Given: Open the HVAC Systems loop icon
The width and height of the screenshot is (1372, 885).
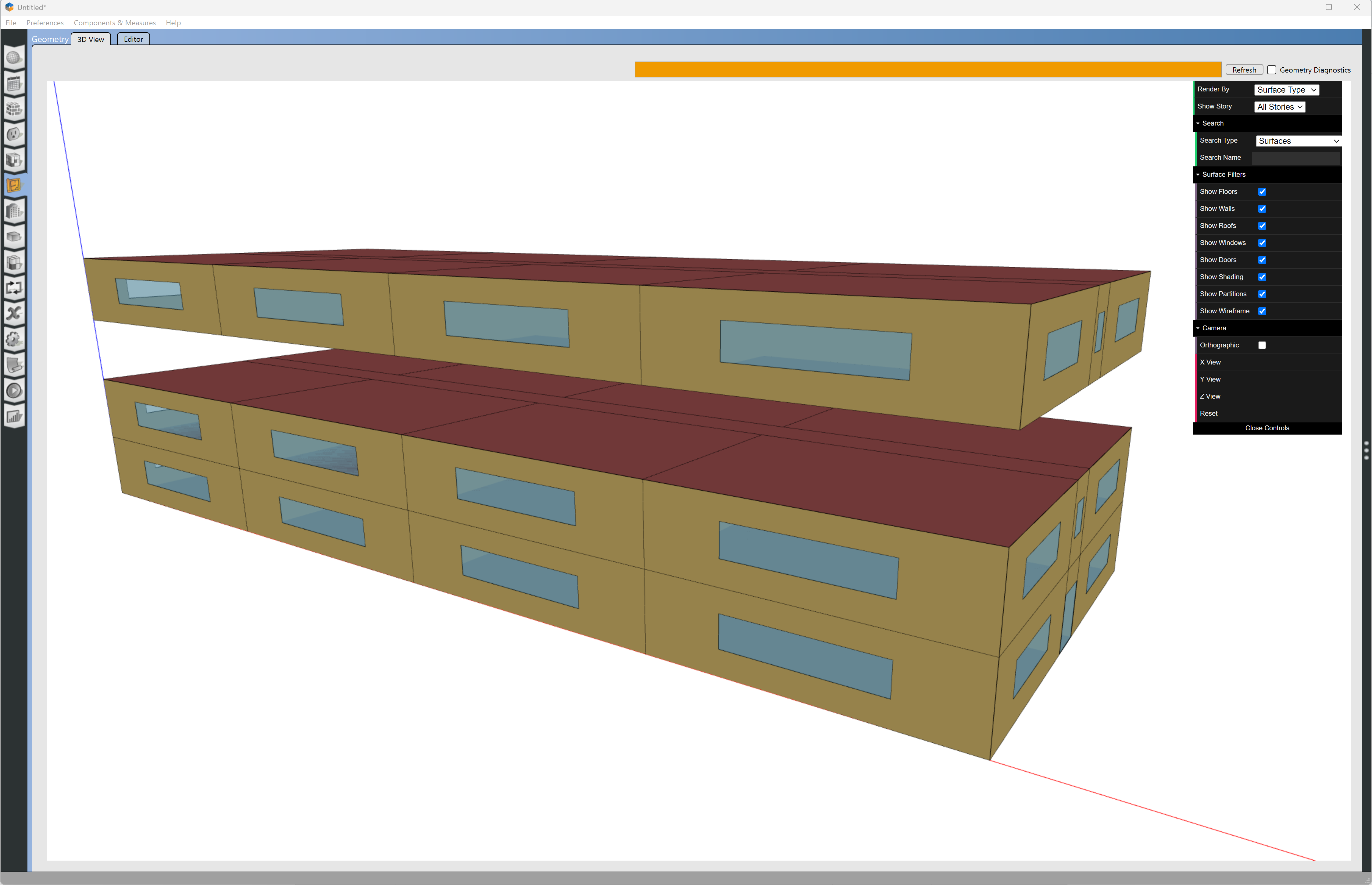Looking at the screenshot, I should [x=14, y=288].
